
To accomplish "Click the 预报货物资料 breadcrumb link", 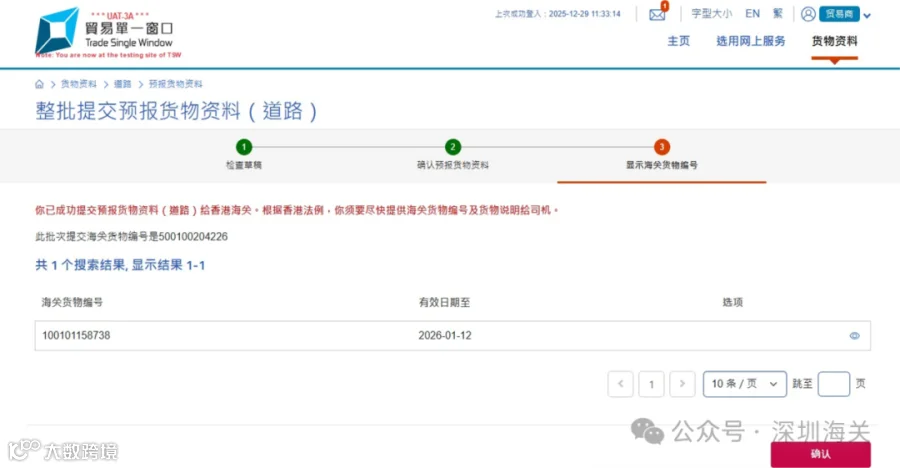I will point(176,84).
